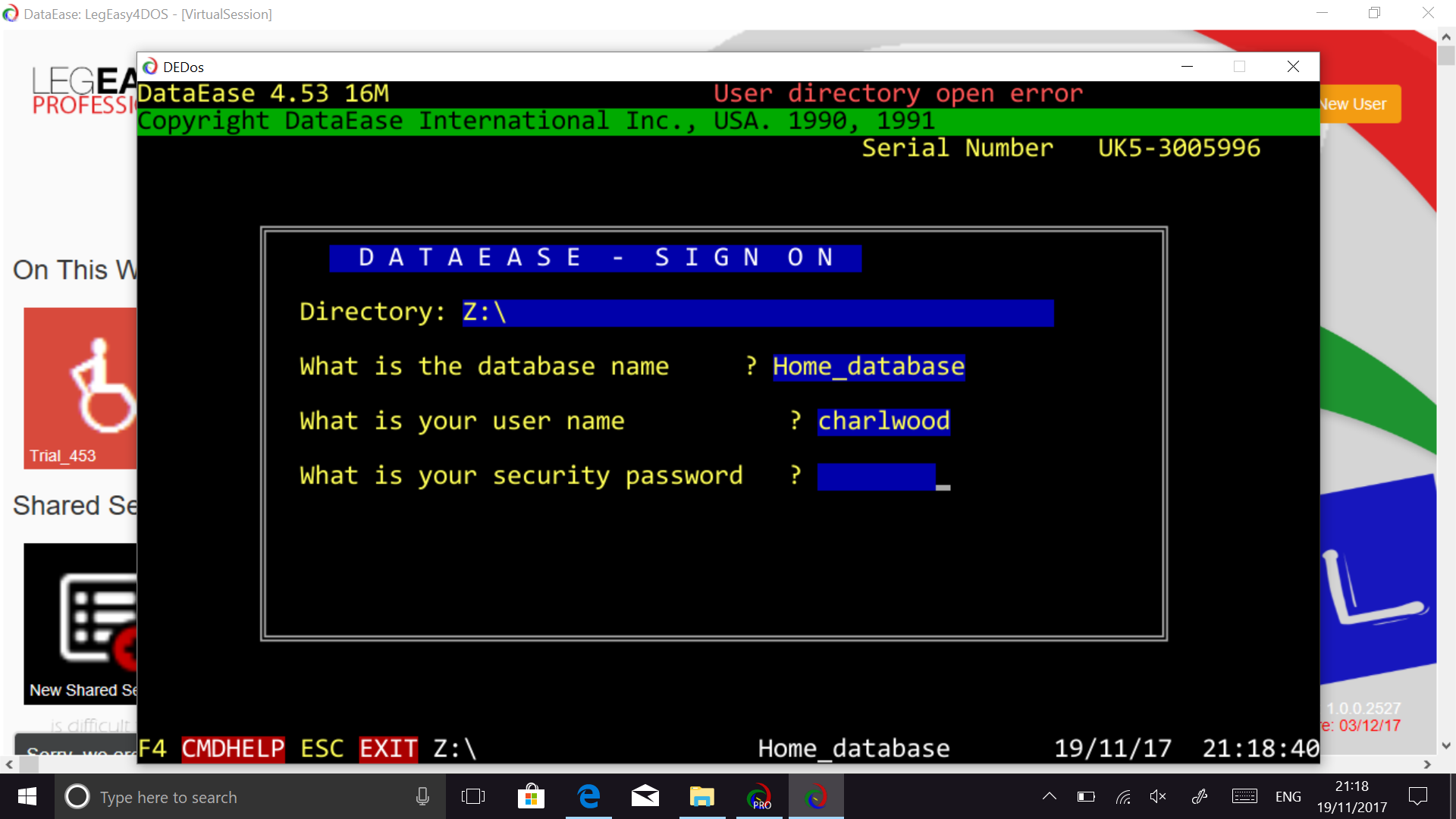The image size is (1456, 819).
Task: Click the Serial Number UK5-3005996 text
Action: coord(1061,148)
